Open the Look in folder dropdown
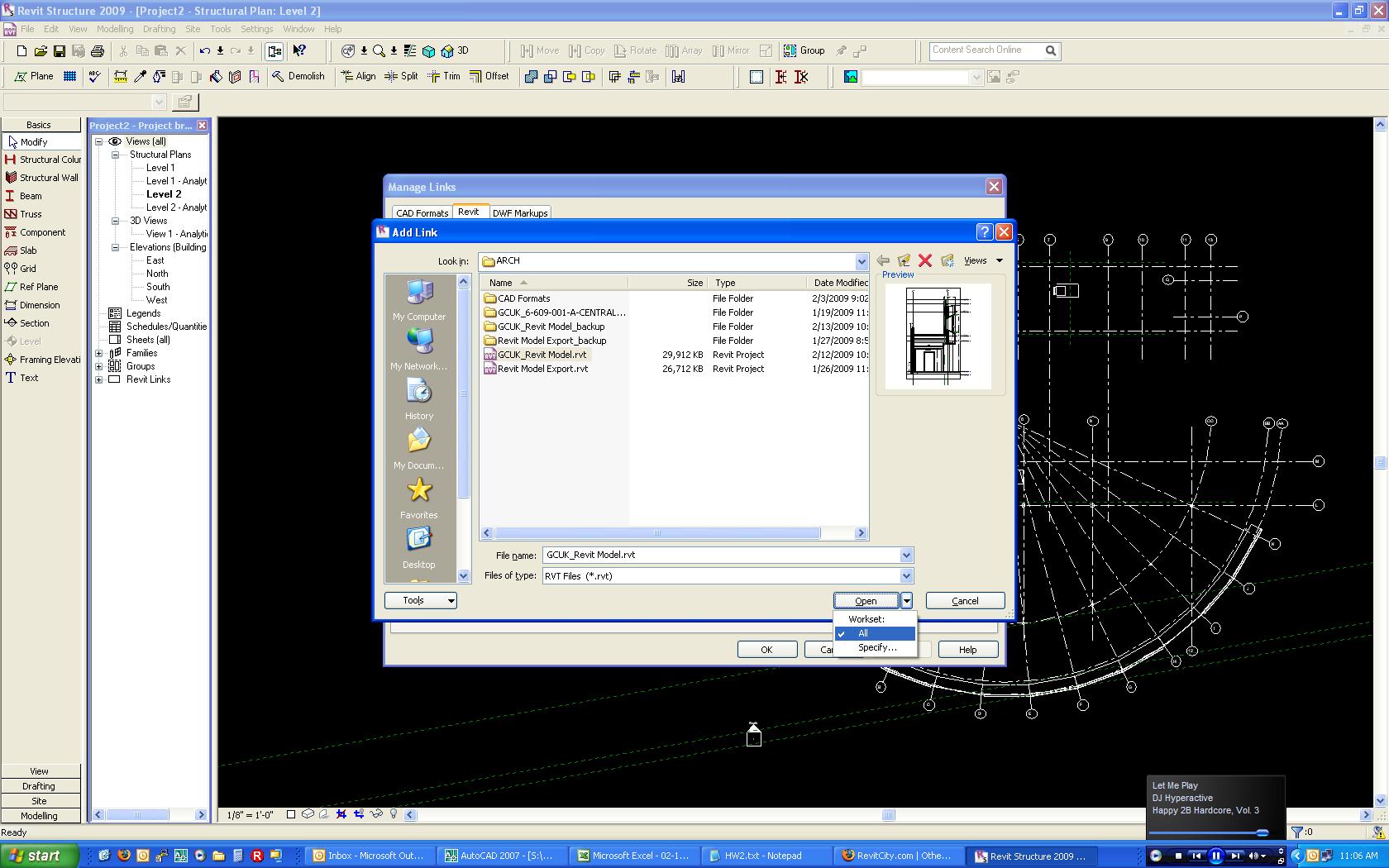Screen dimensions: 1389x868 [x=861, y=261]
